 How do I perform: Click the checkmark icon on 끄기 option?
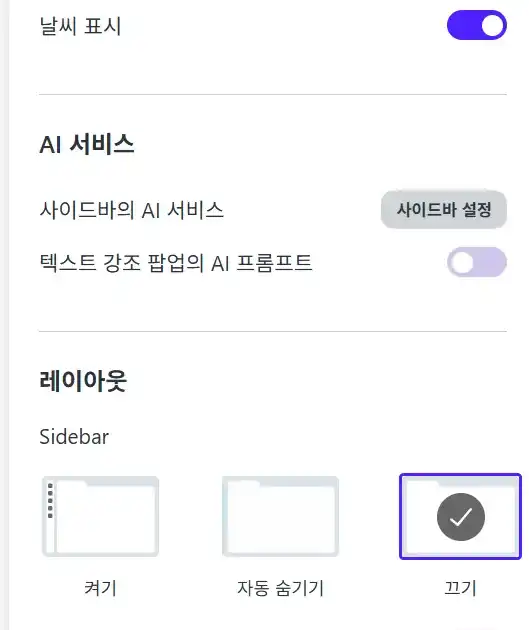461,517
